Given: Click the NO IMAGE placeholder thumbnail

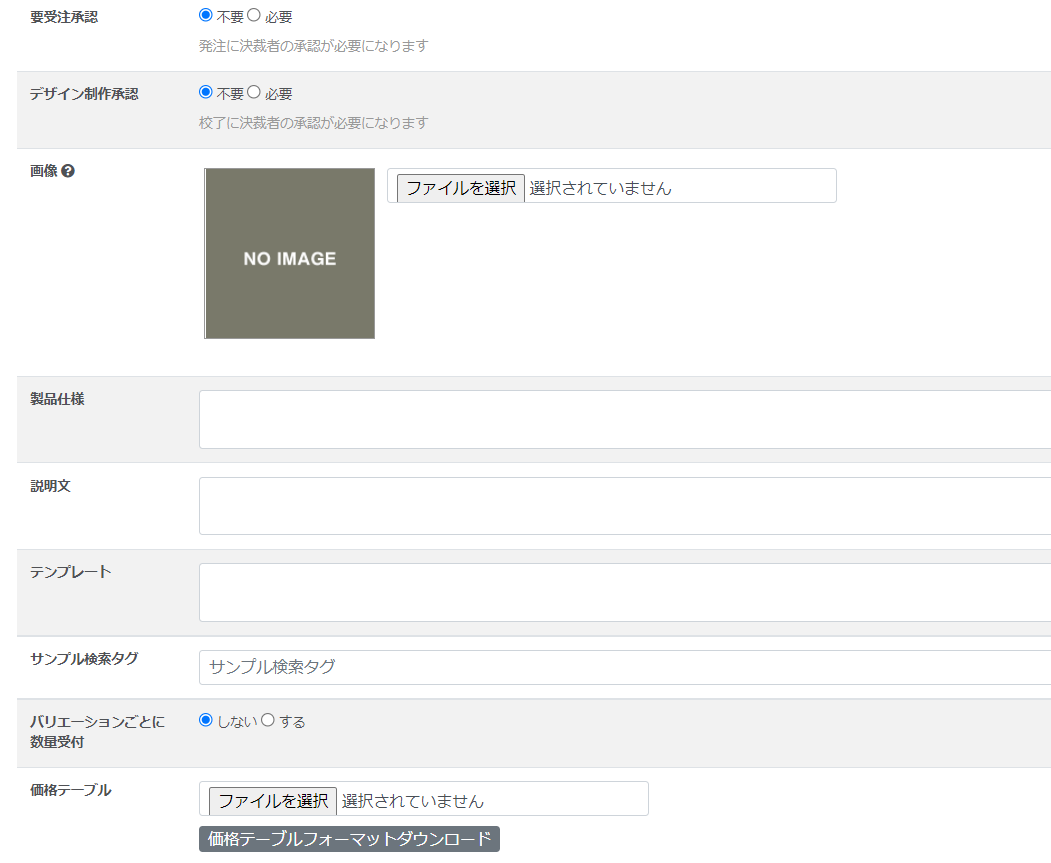Looking at the screenshot, I should (290, 254).
